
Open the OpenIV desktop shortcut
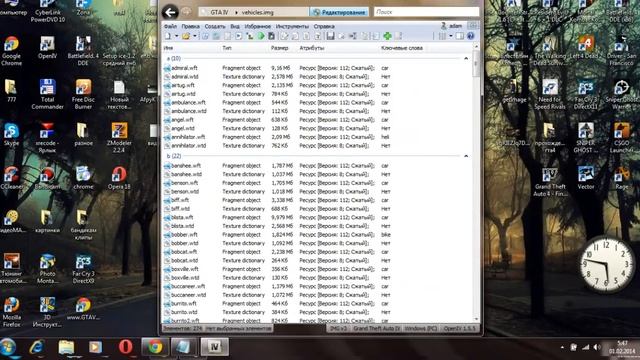click(47, 47)
